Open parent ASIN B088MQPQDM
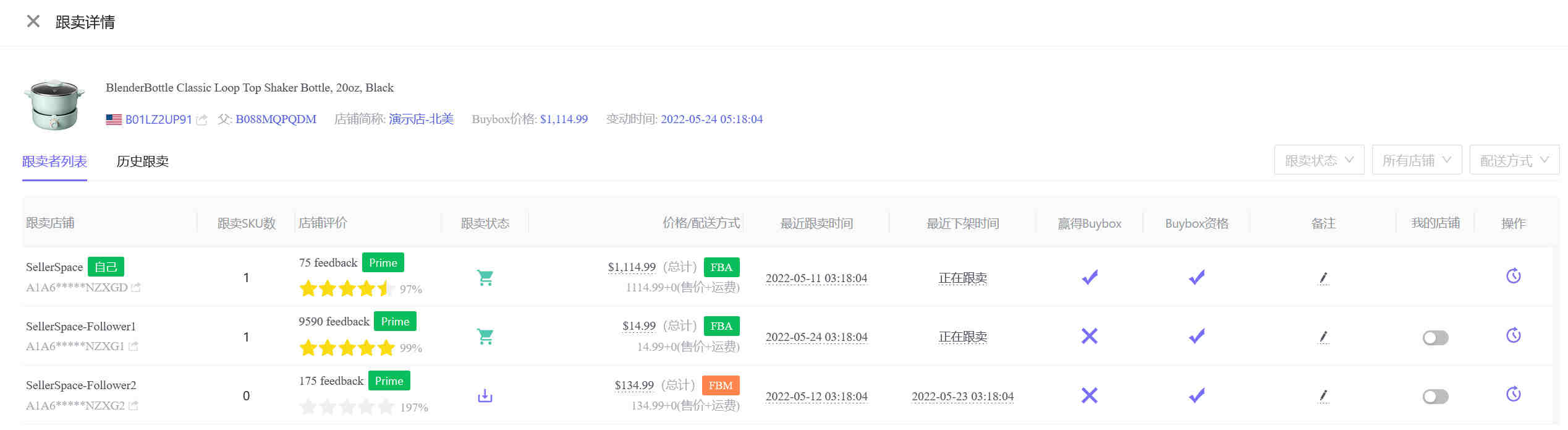Viewport: 1568px width, 430px height. (276, 119)
